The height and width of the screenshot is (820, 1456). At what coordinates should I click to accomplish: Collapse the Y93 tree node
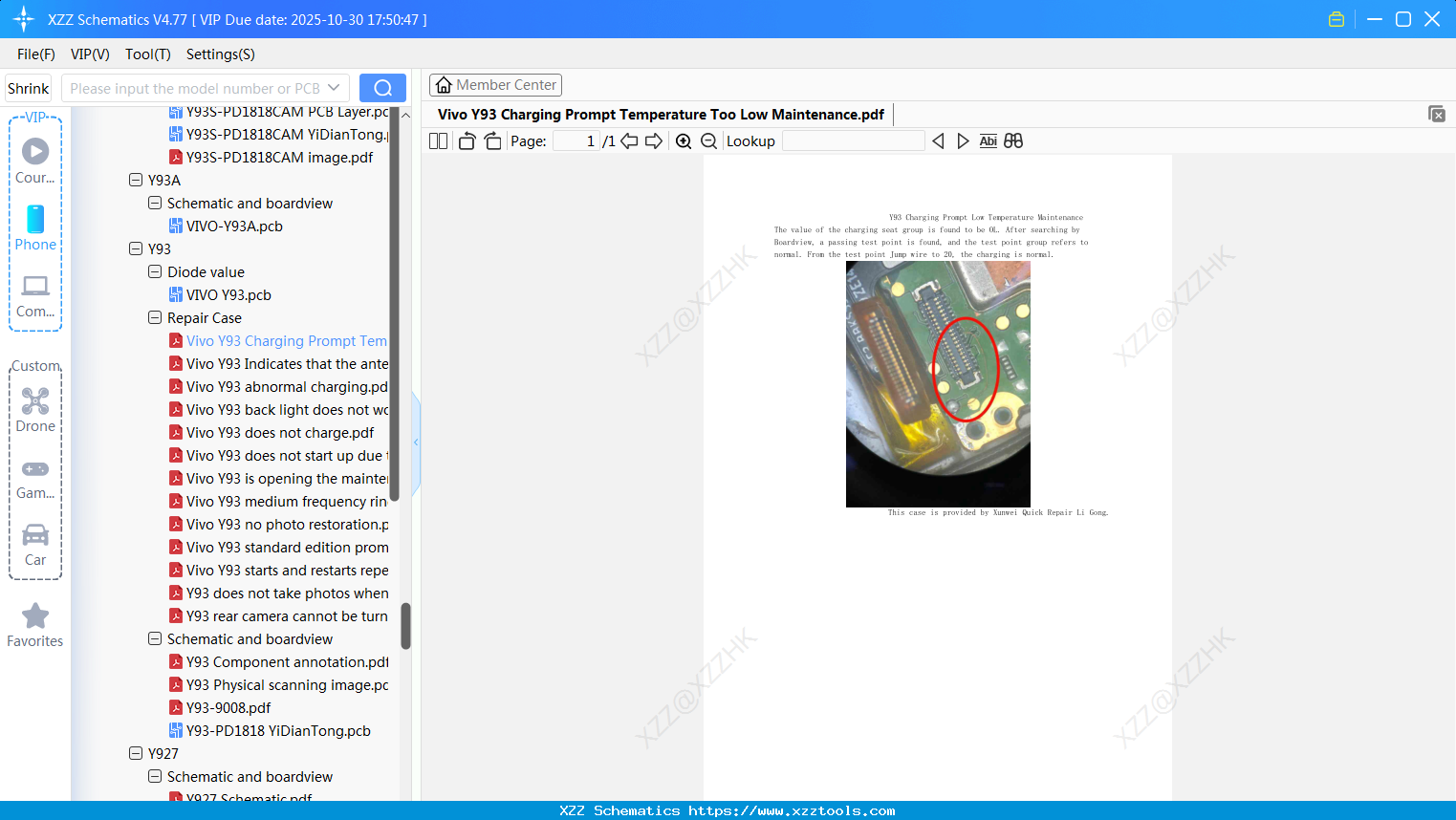coord(136,248)
